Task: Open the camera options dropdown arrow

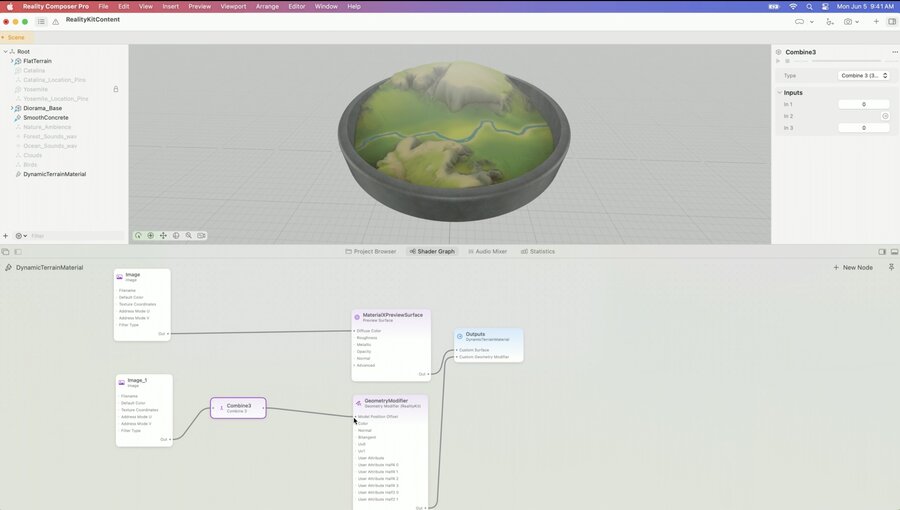Action: click(x=858, y=22)
